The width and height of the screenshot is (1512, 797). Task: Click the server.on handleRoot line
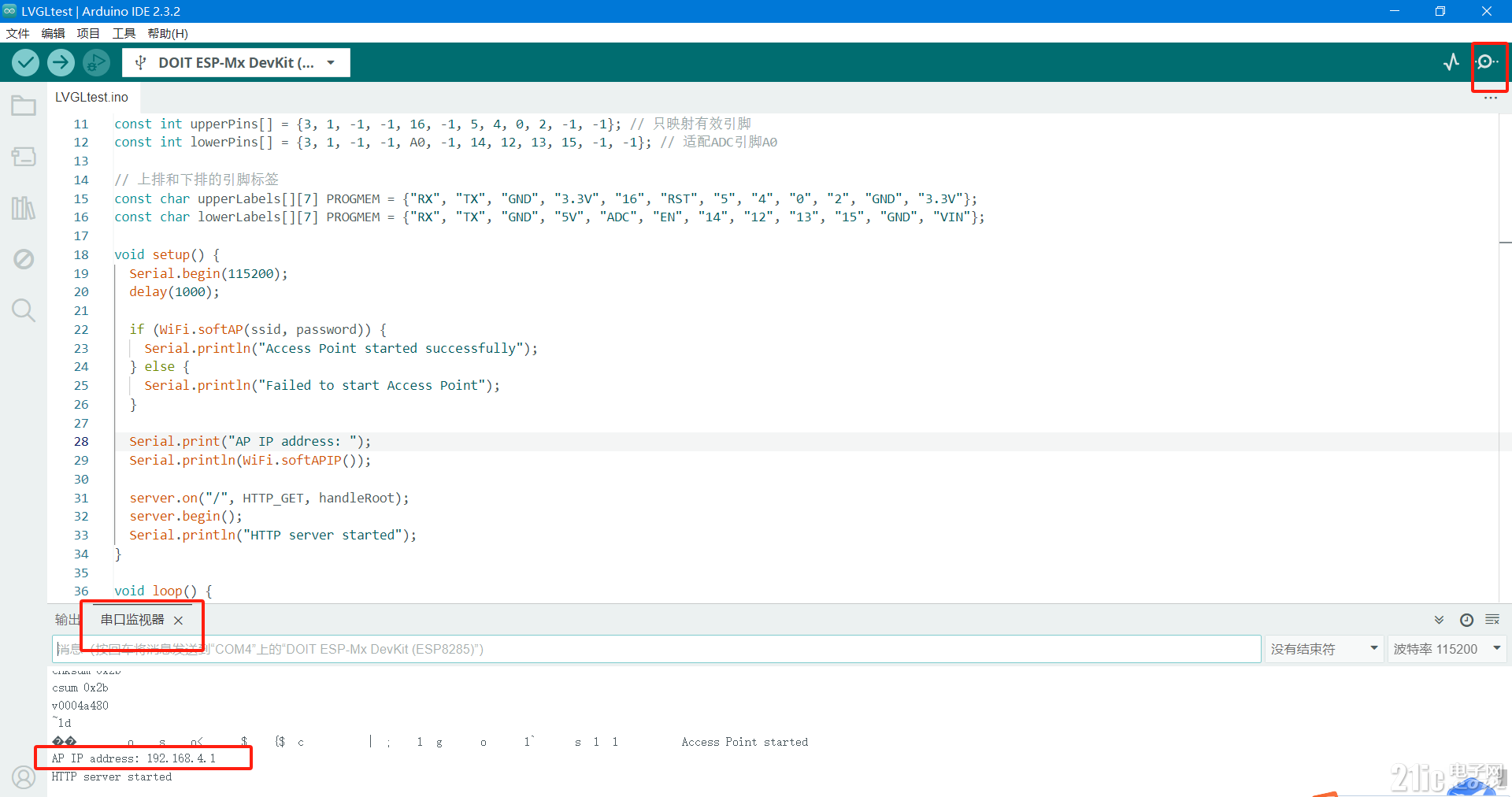coord(269,499)
